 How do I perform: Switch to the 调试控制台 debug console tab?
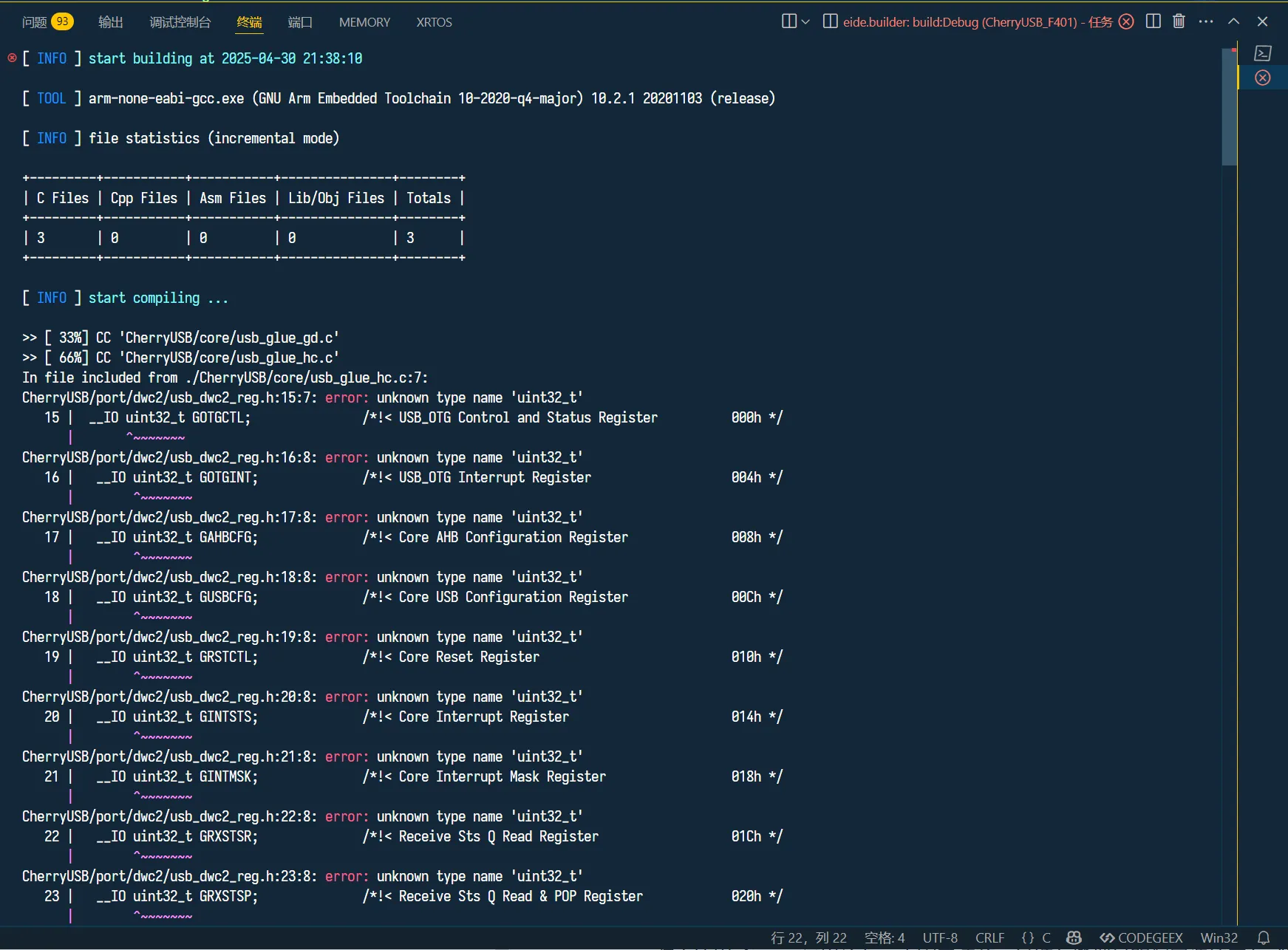point(180,22)
